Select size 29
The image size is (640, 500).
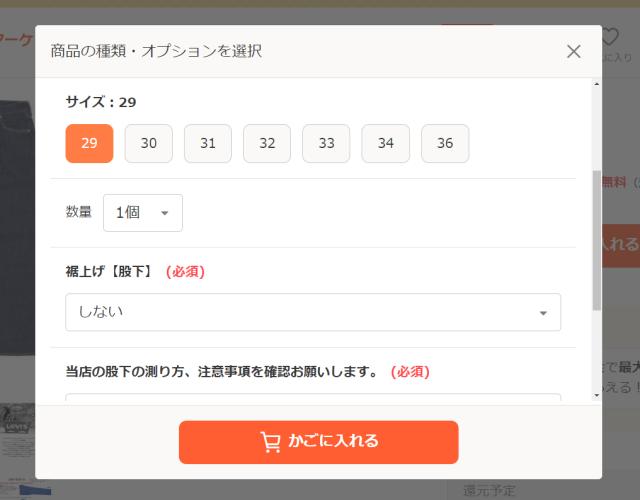click(89, 143)
